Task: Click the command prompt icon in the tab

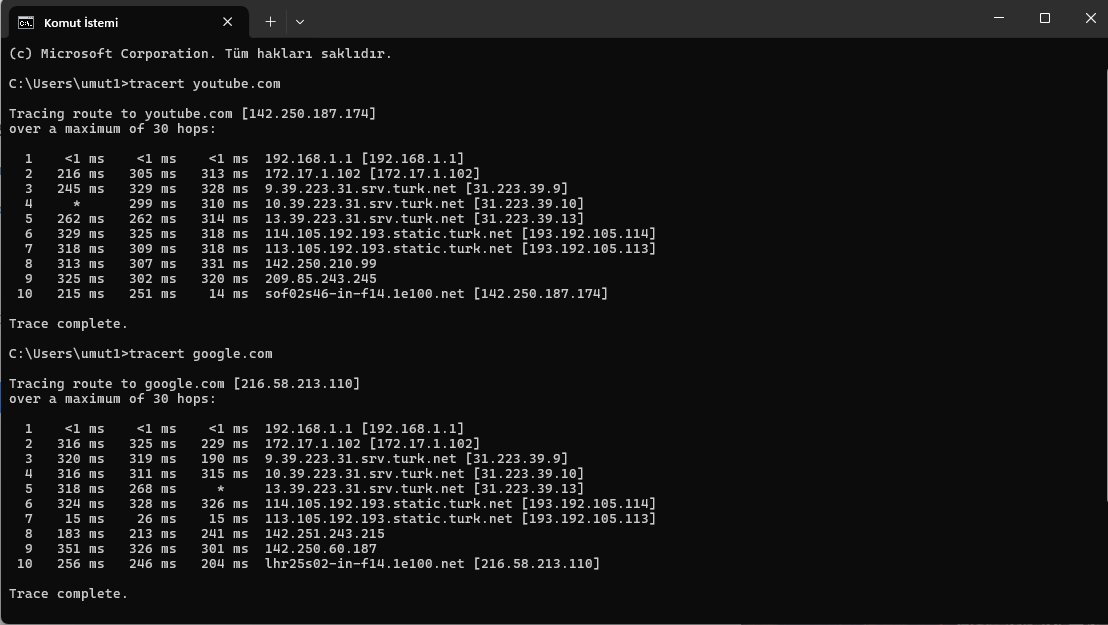Action: [x=26, y=23]
